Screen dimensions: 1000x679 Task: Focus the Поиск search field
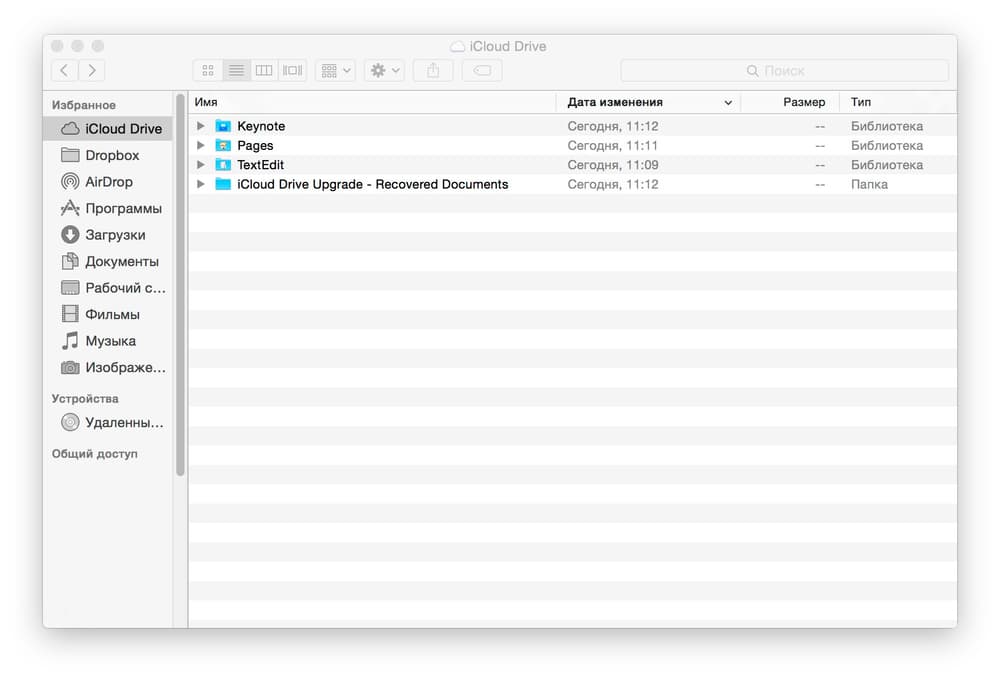(784, 70)
